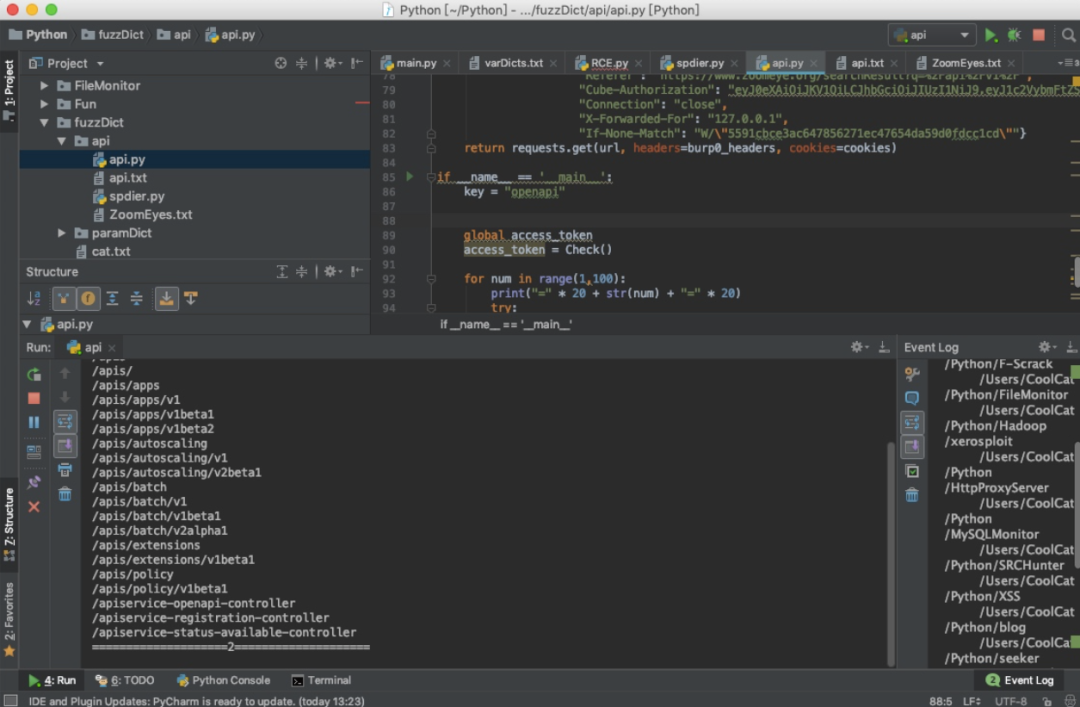Open the Terminal tool window
The image size is (1080, 707).
[320, 680]
